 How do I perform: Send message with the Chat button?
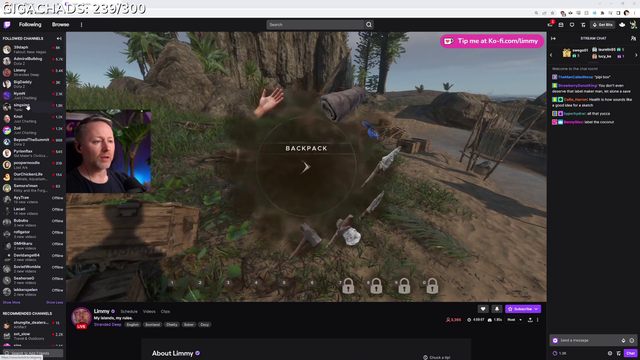point(630,353)
